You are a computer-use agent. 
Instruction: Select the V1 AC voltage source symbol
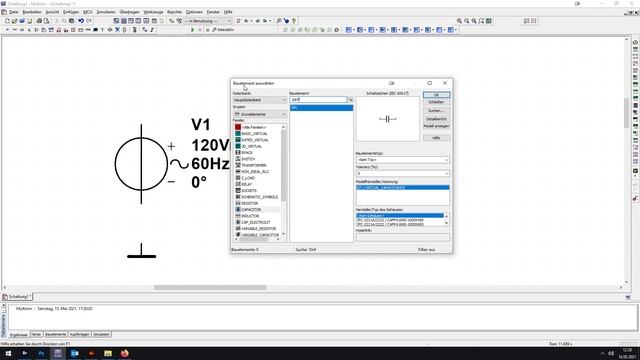coord(141,164)
